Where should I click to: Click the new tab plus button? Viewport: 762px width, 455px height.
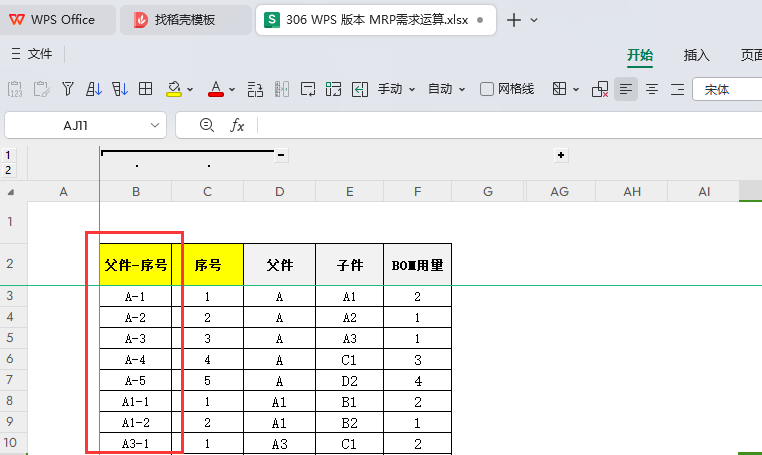pos(514,20)
